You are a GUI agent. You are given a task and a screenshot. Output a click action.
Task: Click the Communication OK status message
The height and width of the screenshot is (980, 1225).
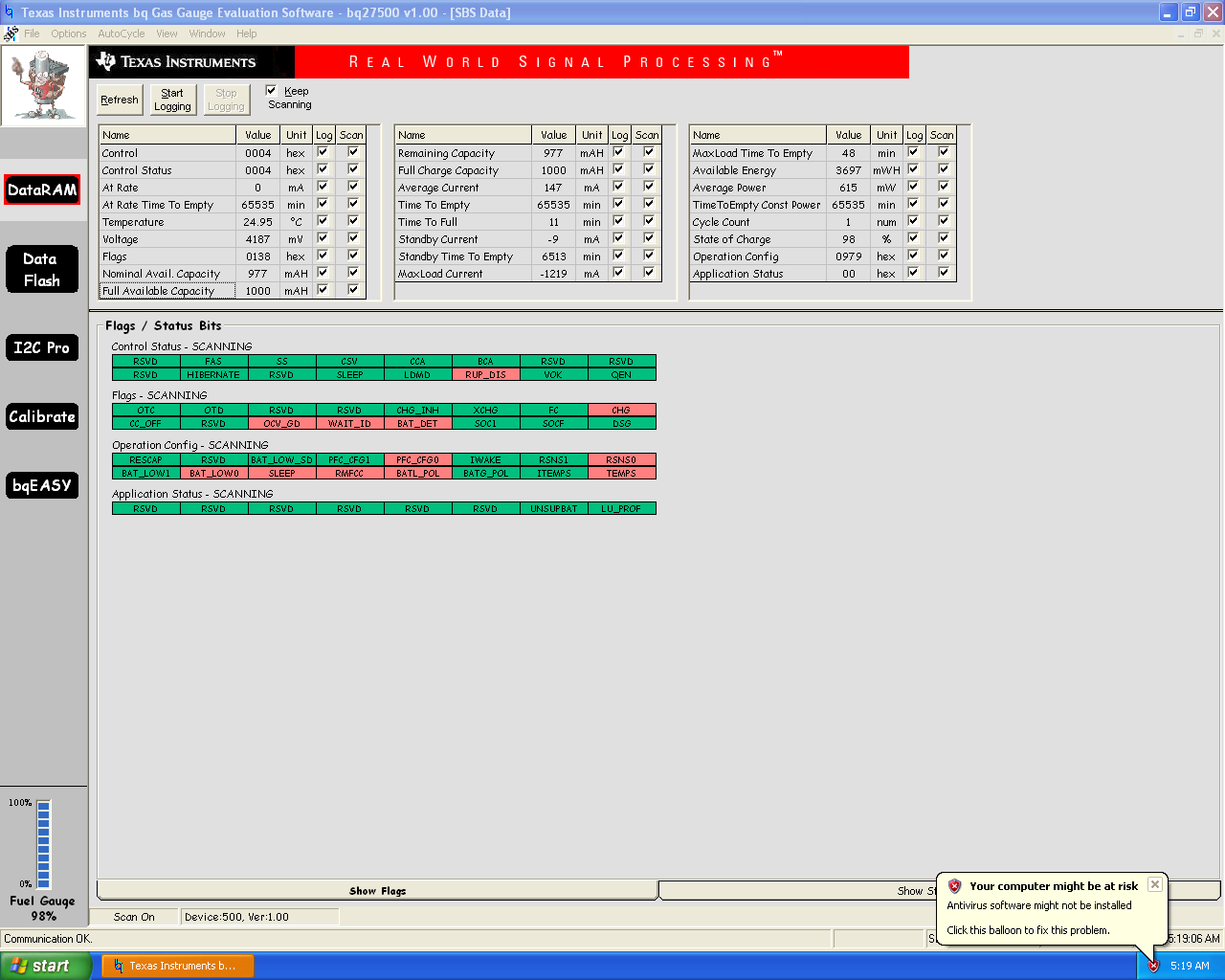click(x=48, y=939)
